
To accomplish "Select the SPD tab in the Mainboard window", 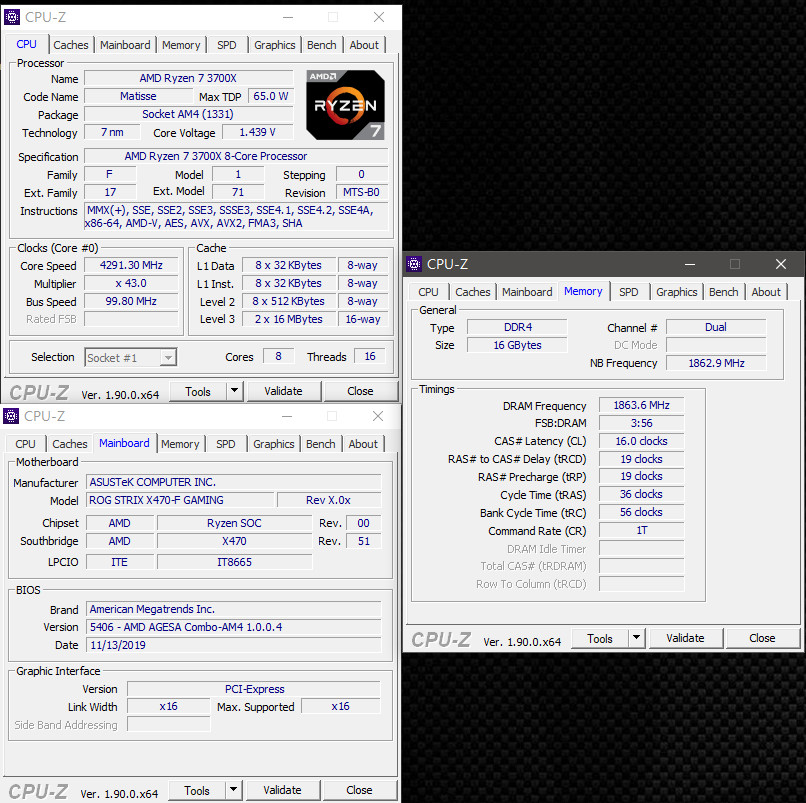I will [x=226, y=444].
